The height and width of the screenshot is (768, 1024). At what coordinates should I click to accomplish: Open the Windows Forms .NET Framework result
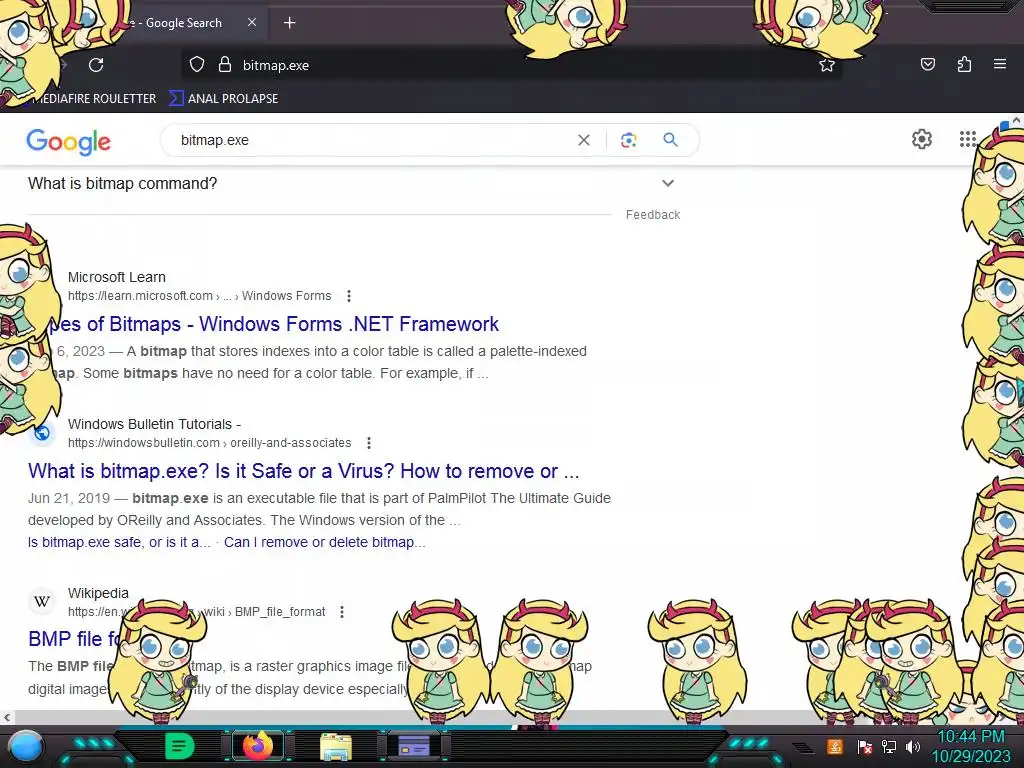[274, 324]
